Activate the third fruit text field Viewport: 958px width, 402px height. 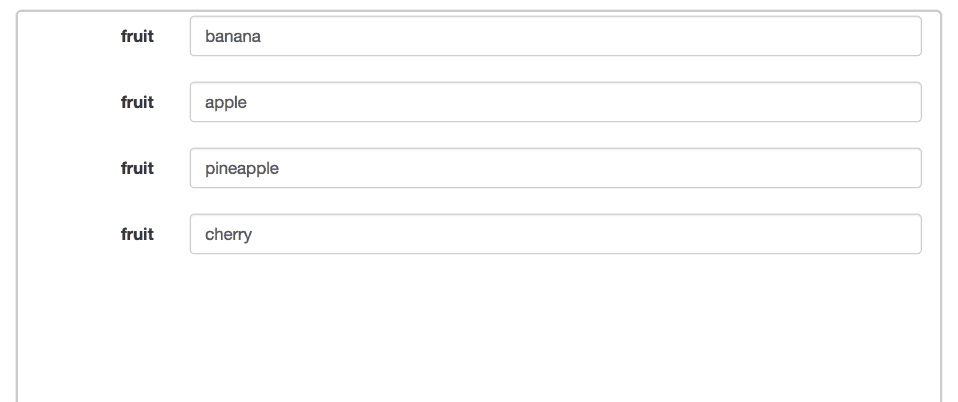click(555, 168)
